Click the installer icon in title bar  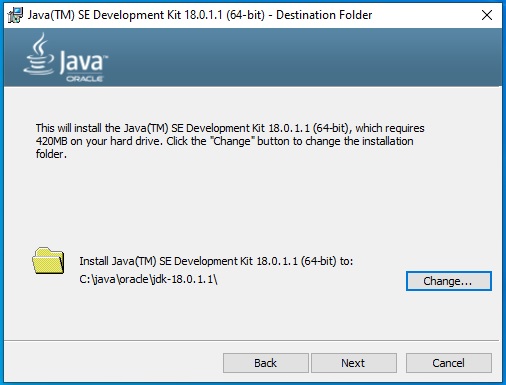click(x=15, y=15)
